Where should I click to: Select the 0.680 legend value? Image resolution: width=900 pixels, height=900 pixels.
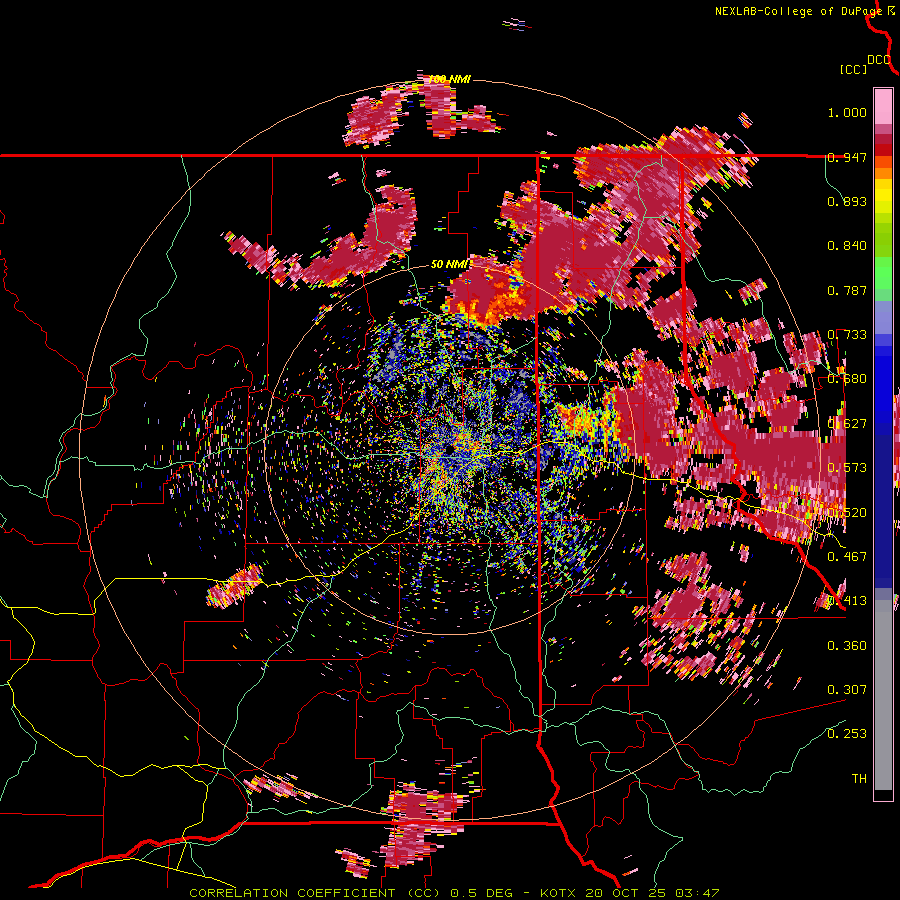tap(847, 379)
